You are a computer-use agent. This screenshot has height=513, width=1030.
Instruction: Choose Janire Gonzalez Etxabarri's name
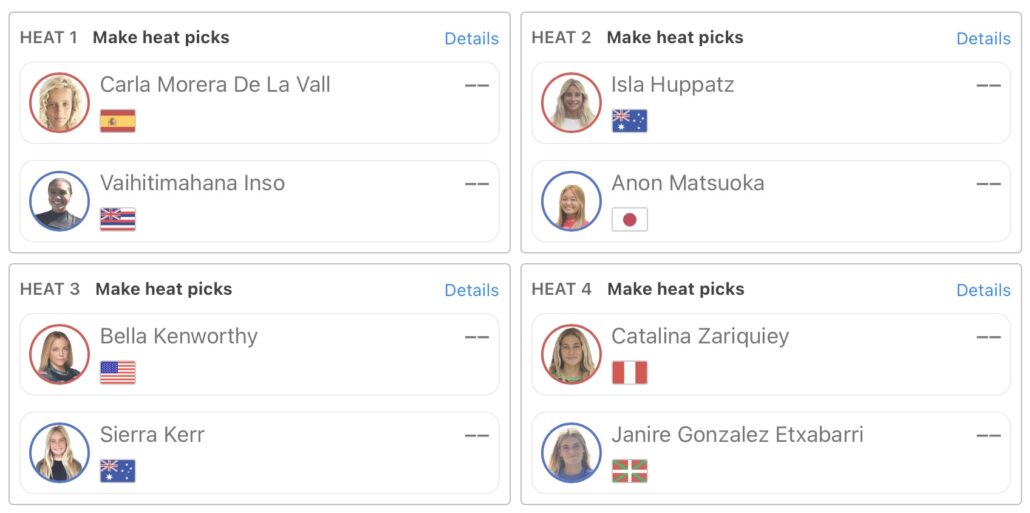point(737,435)
